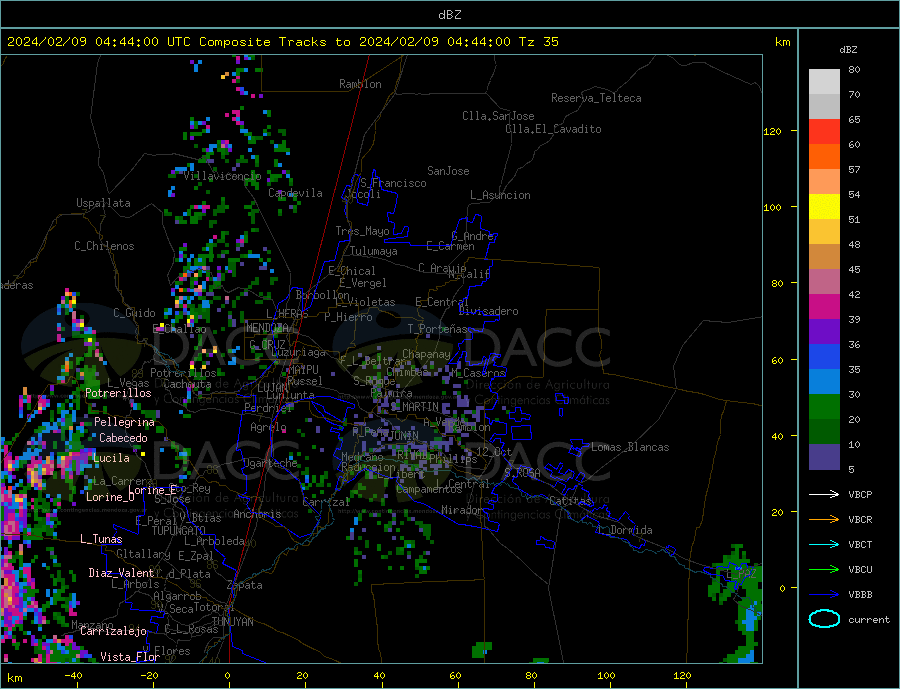The image size is (900, 689).
Task: Click the TUPUNGATO label
Action: coord(179,531)
